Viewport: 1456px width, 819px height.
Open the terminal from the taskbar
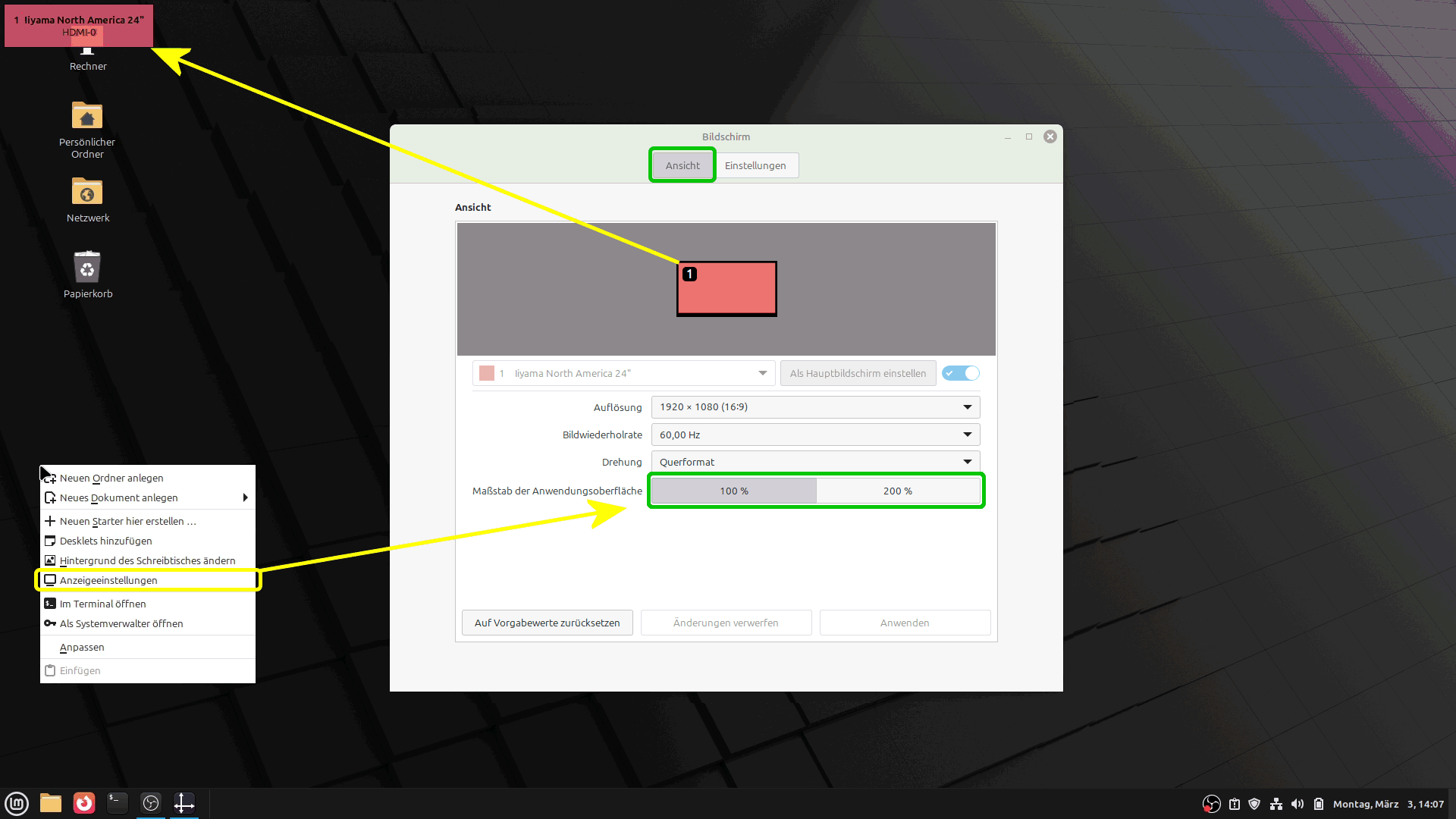pos(118,803)
